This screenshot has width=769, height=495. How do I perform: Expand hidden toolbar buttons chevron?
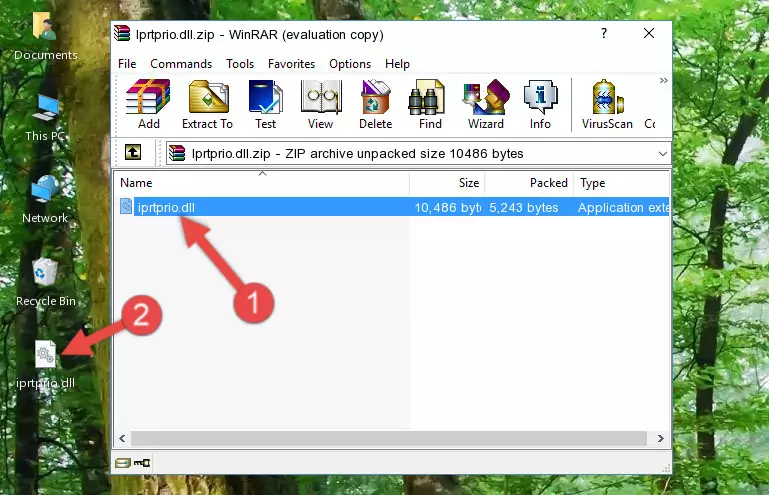click(663, 80)
